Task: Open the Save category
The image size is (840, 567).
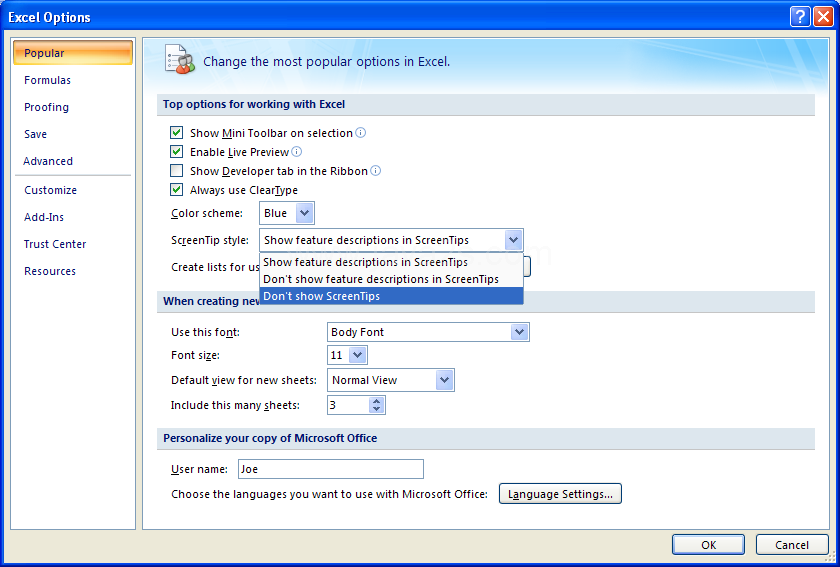Action: [35, 134]
